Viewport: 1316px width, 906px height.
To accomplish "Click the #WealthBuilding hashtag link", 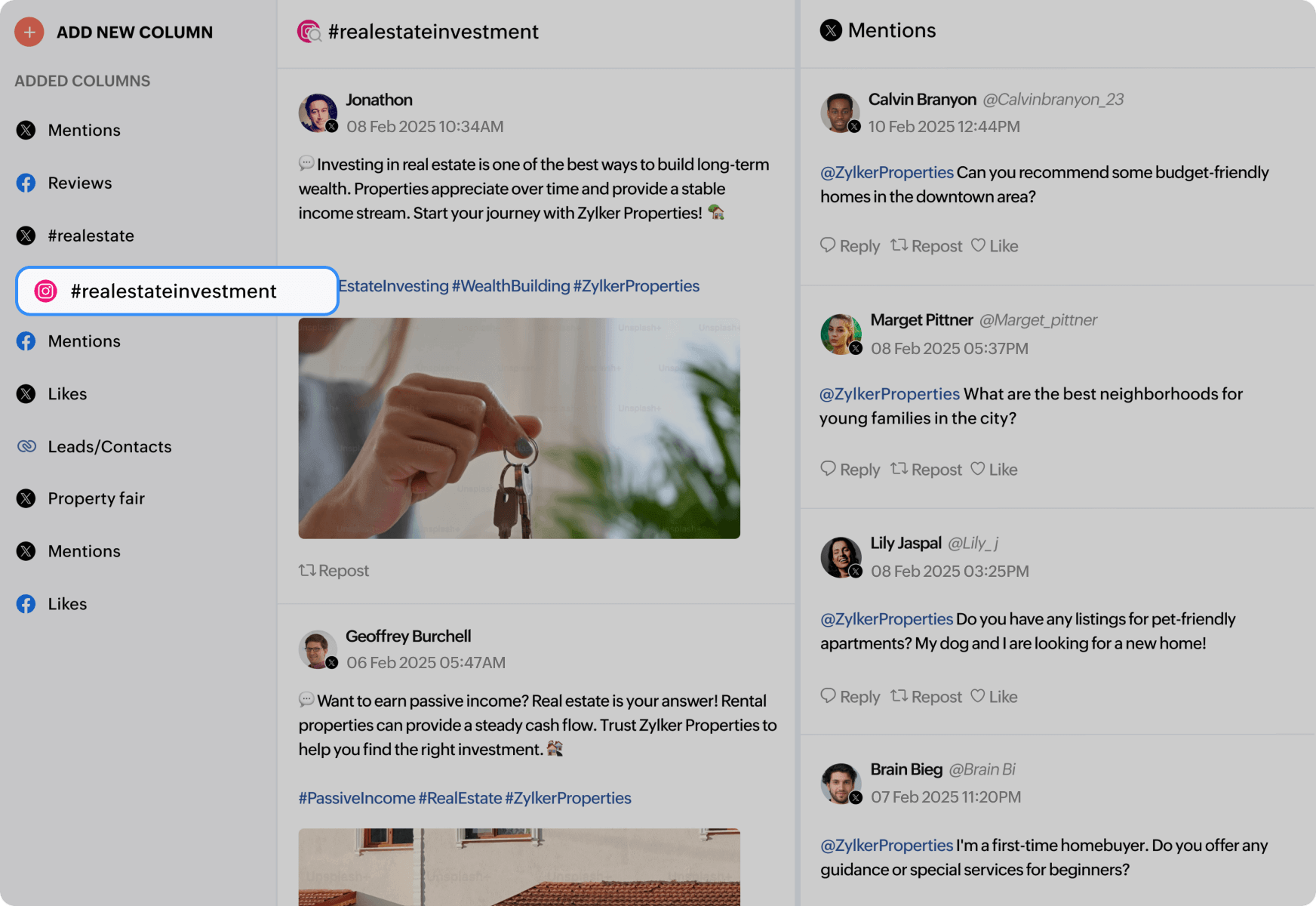I will 511,286.
